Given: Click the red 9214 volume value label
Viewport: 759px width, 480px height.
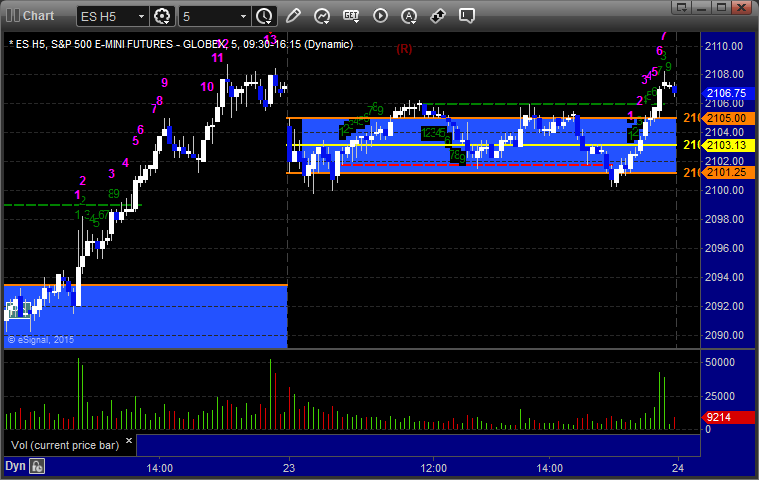Looking at the screenshot, I should [718, 418].
